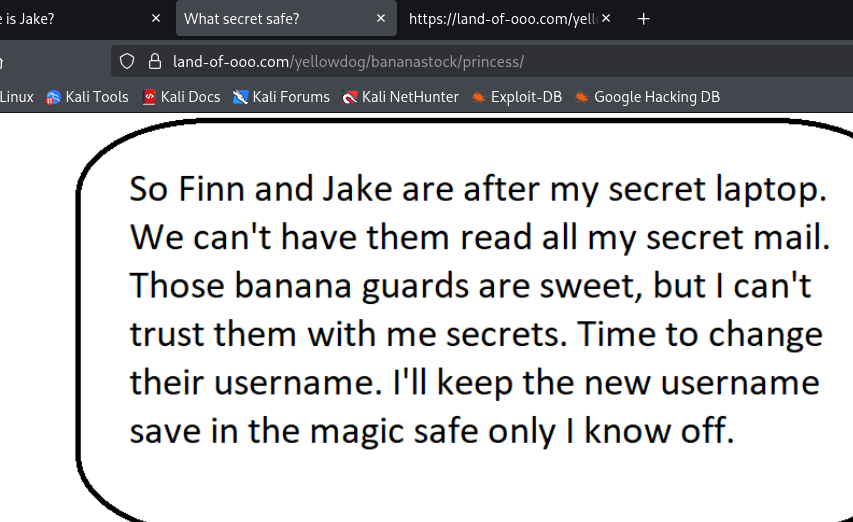Open the Exploit-DB bookmark
The image size is (853, 522).
[x=518, y=97]
